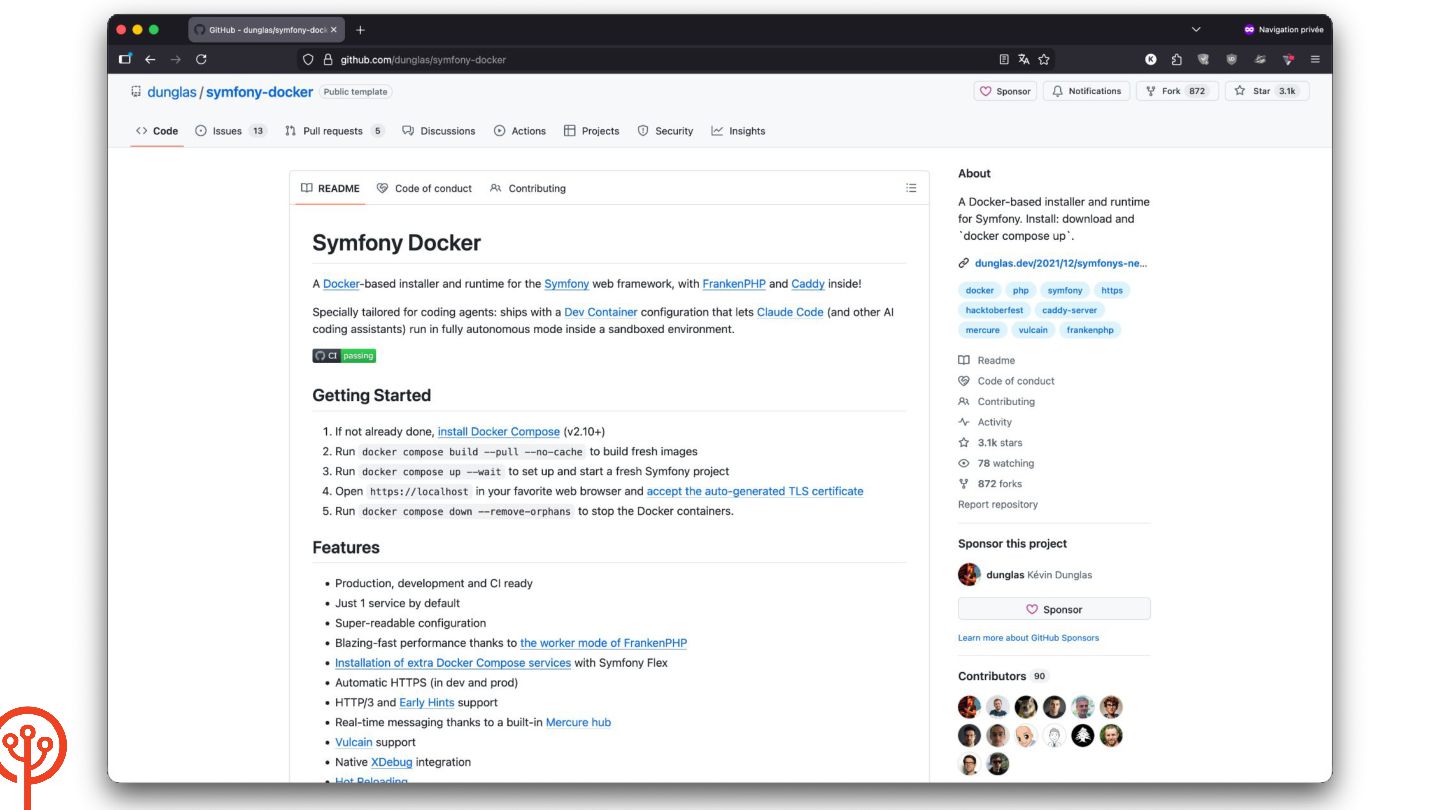Screen dimensions: 1440x810
Task: Click the Sponsor button in repo header
Action: point(1005,91)
